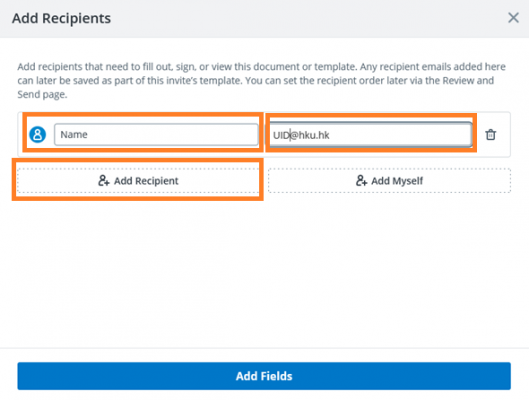Click the Add Recipient label text
The image size is (529, 400).
click(x=146, y=181)
